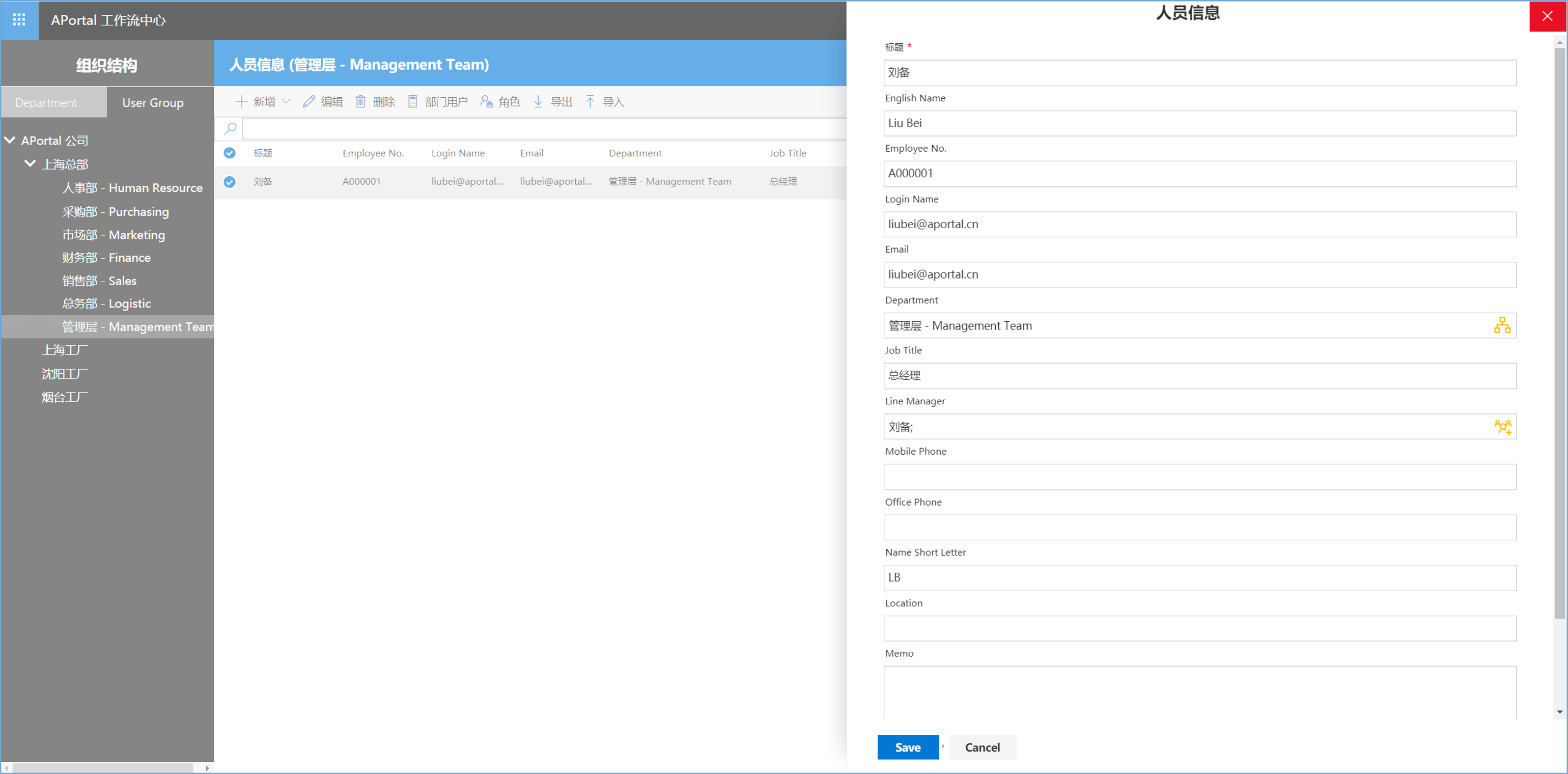Select 人事部 - Human Resource department
This screenshot has height=774, width=1568.
(x=132, y=188)
